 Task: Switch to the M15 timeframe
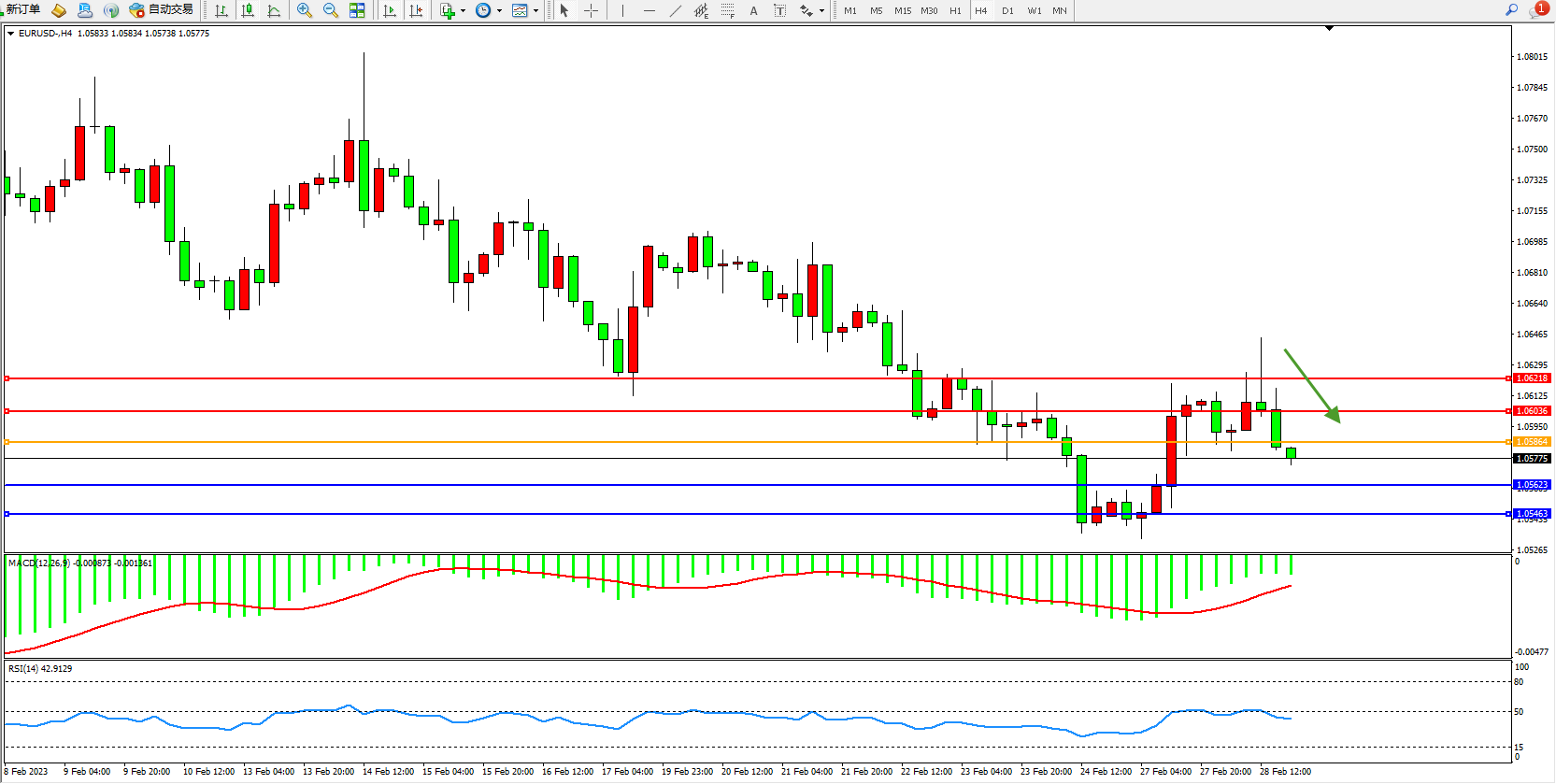tap(902, 10)
